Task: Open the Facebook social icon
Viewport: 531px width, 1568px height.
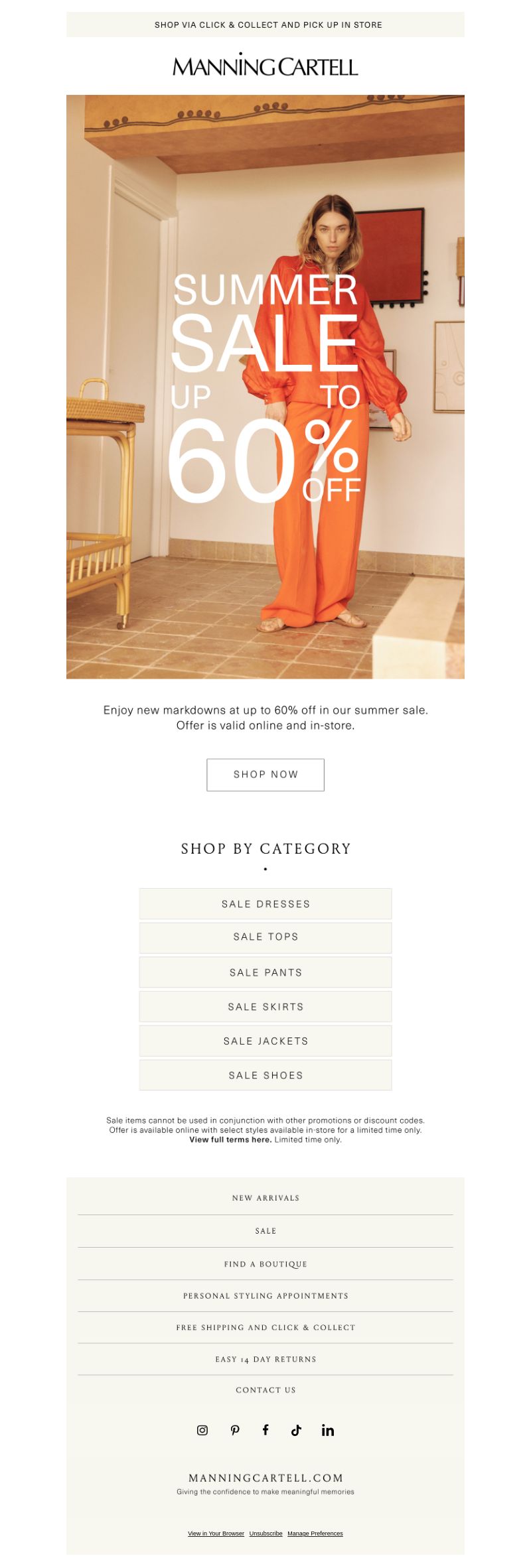Action: click(265, 1429)
